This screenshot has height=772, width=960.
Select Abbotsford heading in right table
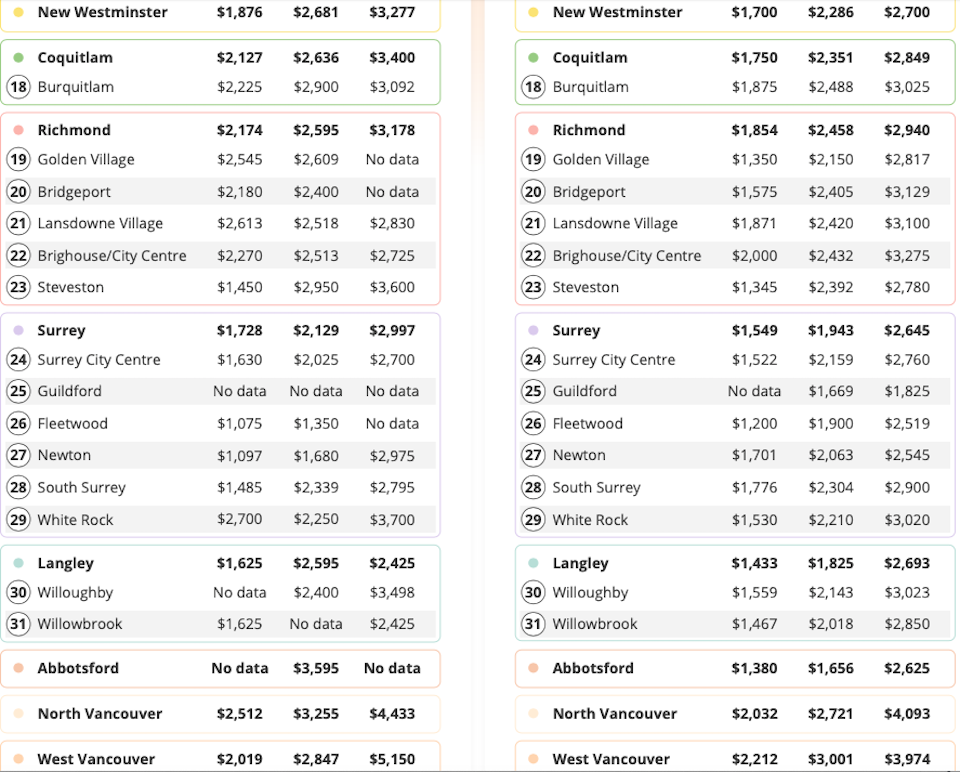[593, 668]
